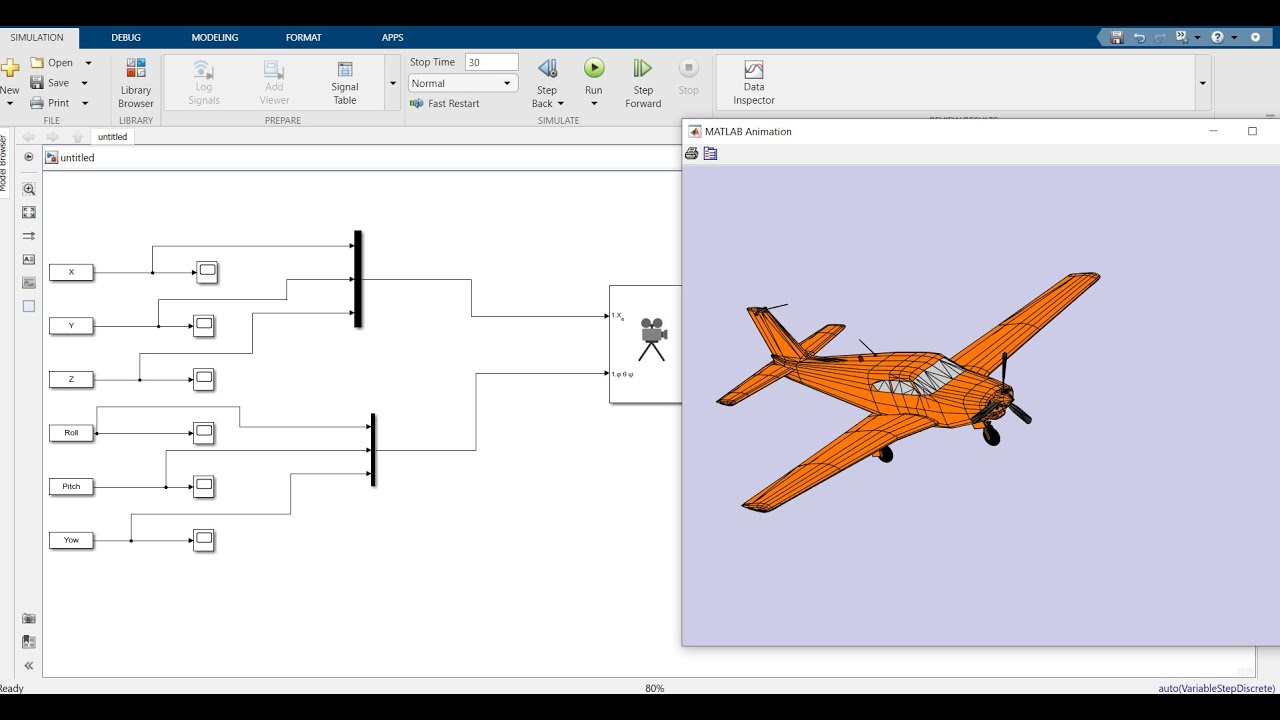Click the Log Signals button
Image resolution: width=1280 pixels, height=720 pixels.
203,83
